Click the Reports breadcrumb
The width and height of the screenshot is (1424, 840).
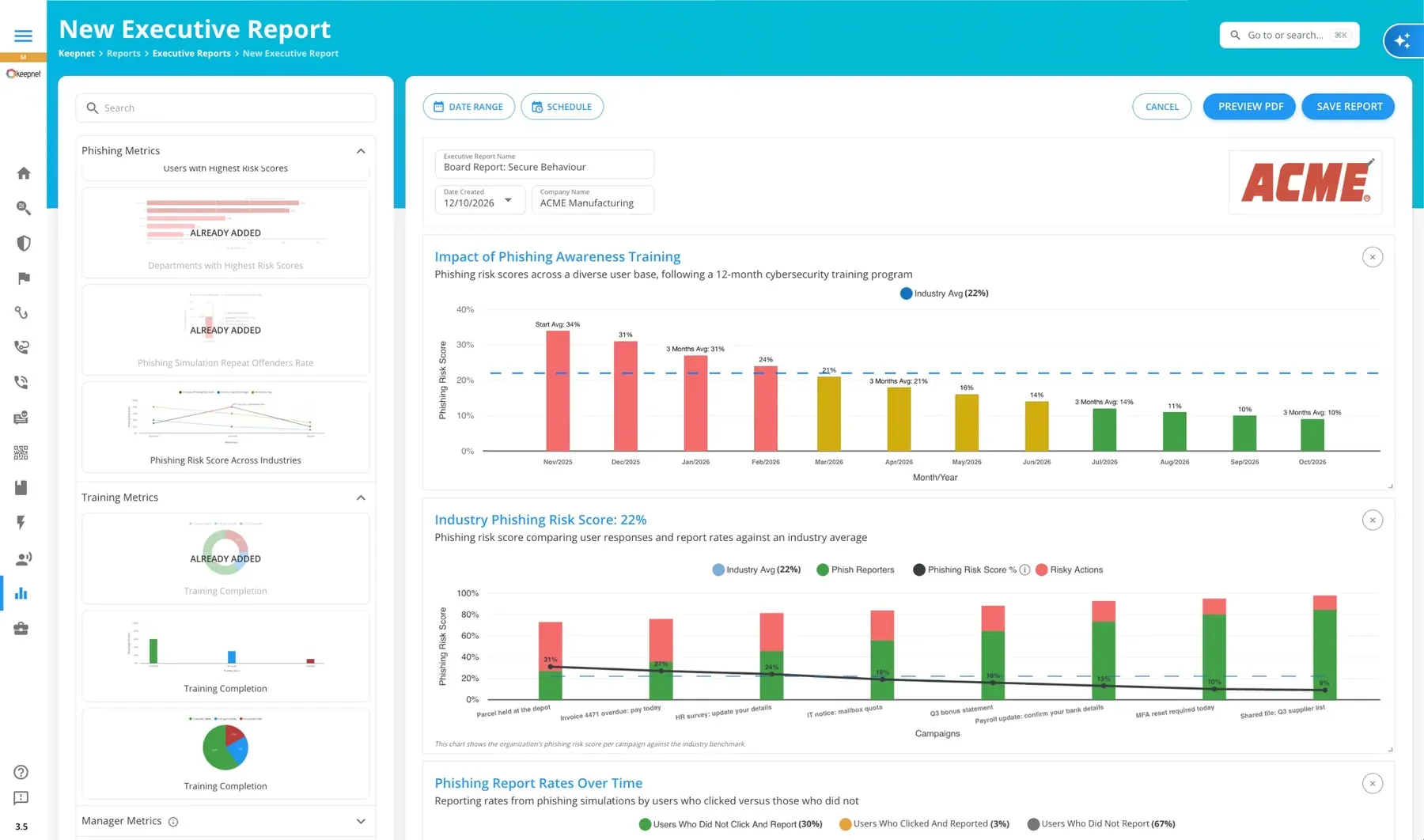[123, 54]
